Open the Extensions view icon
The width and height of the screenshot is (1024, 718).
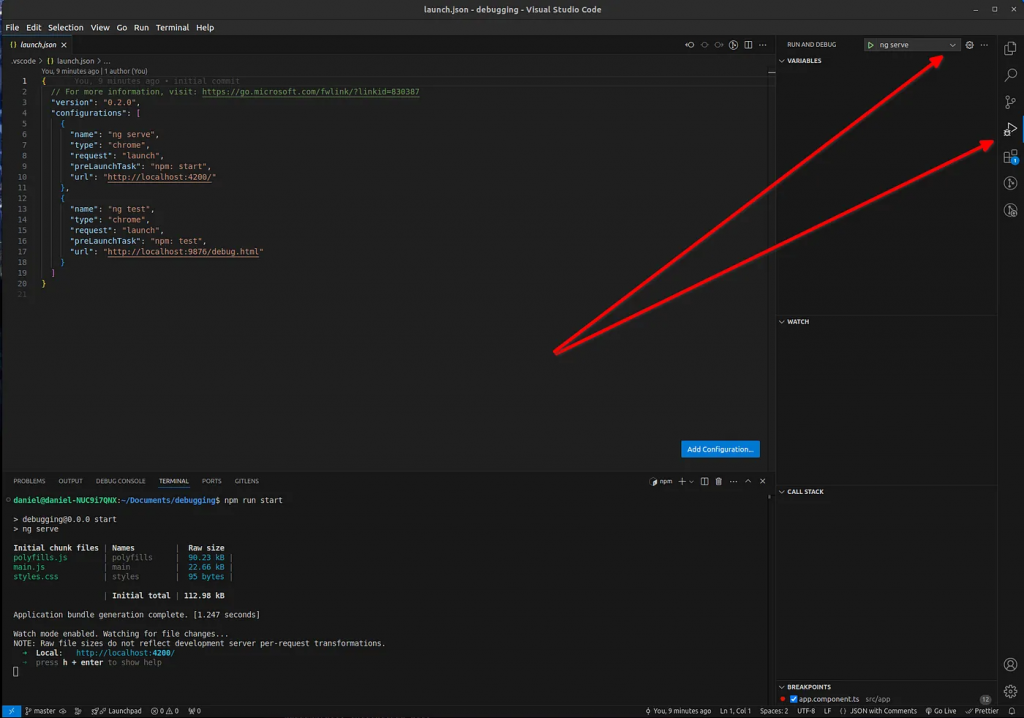click(1010, 157)
